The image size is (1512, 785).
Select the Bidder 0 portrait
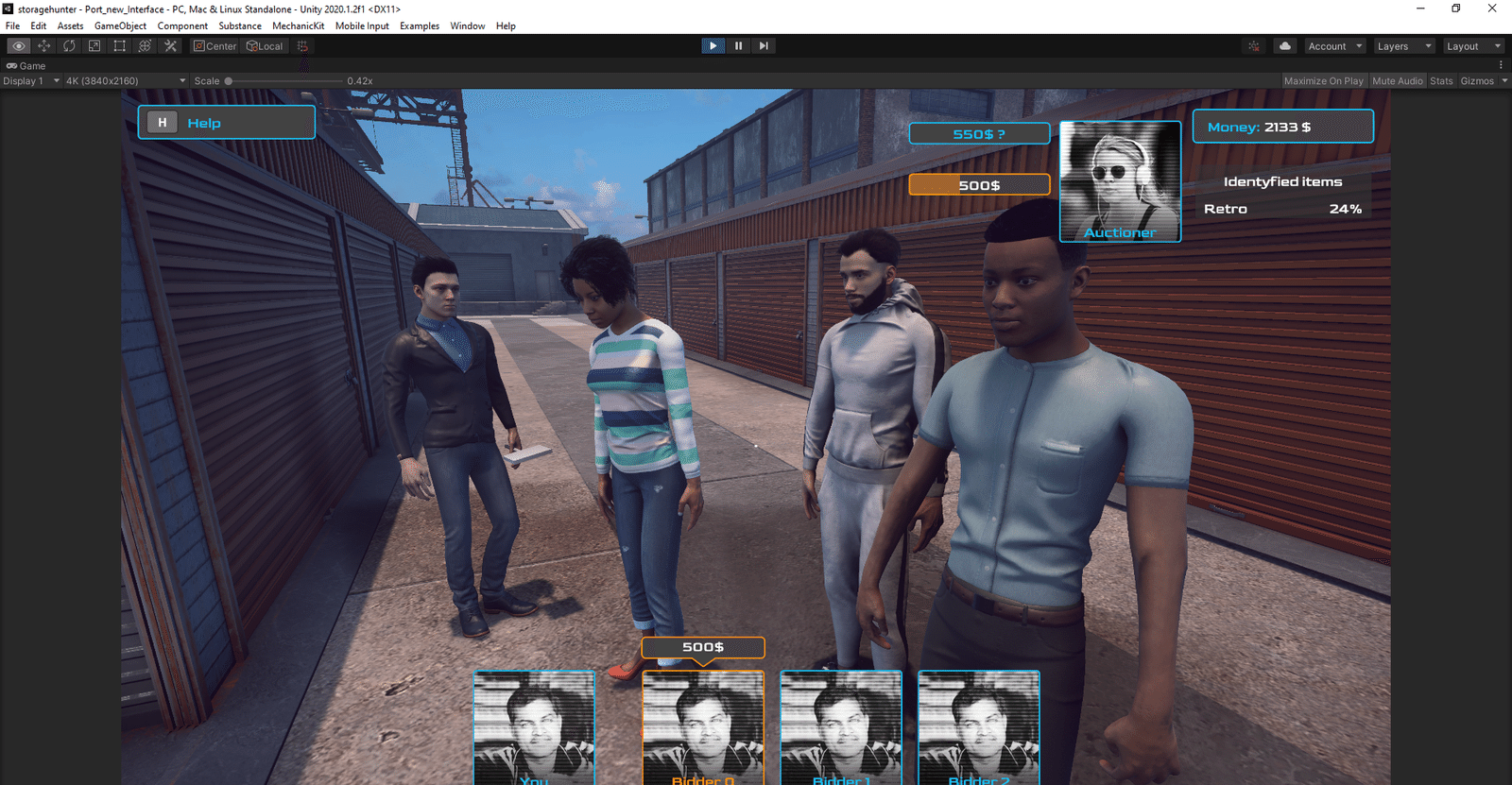(x=703, y=727)
